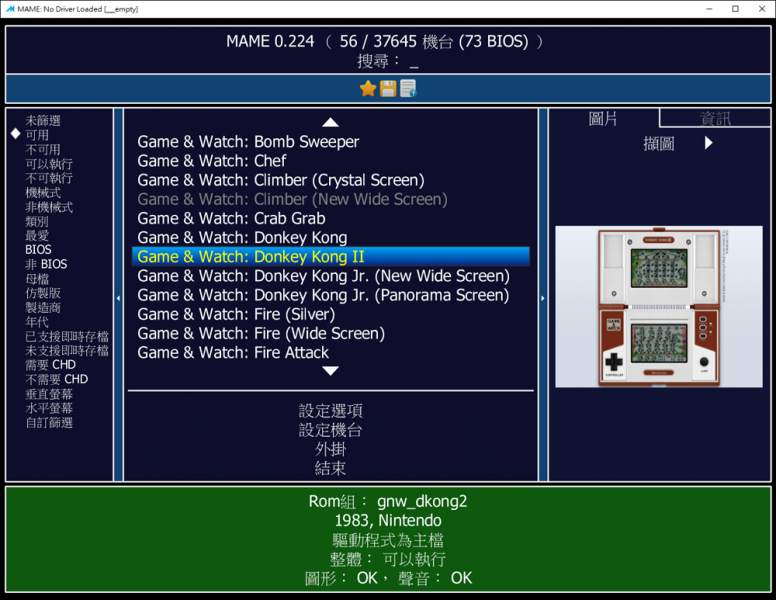
Task: Select the 可用 filter
Action: pyautogui.click(x=37, y=135)
